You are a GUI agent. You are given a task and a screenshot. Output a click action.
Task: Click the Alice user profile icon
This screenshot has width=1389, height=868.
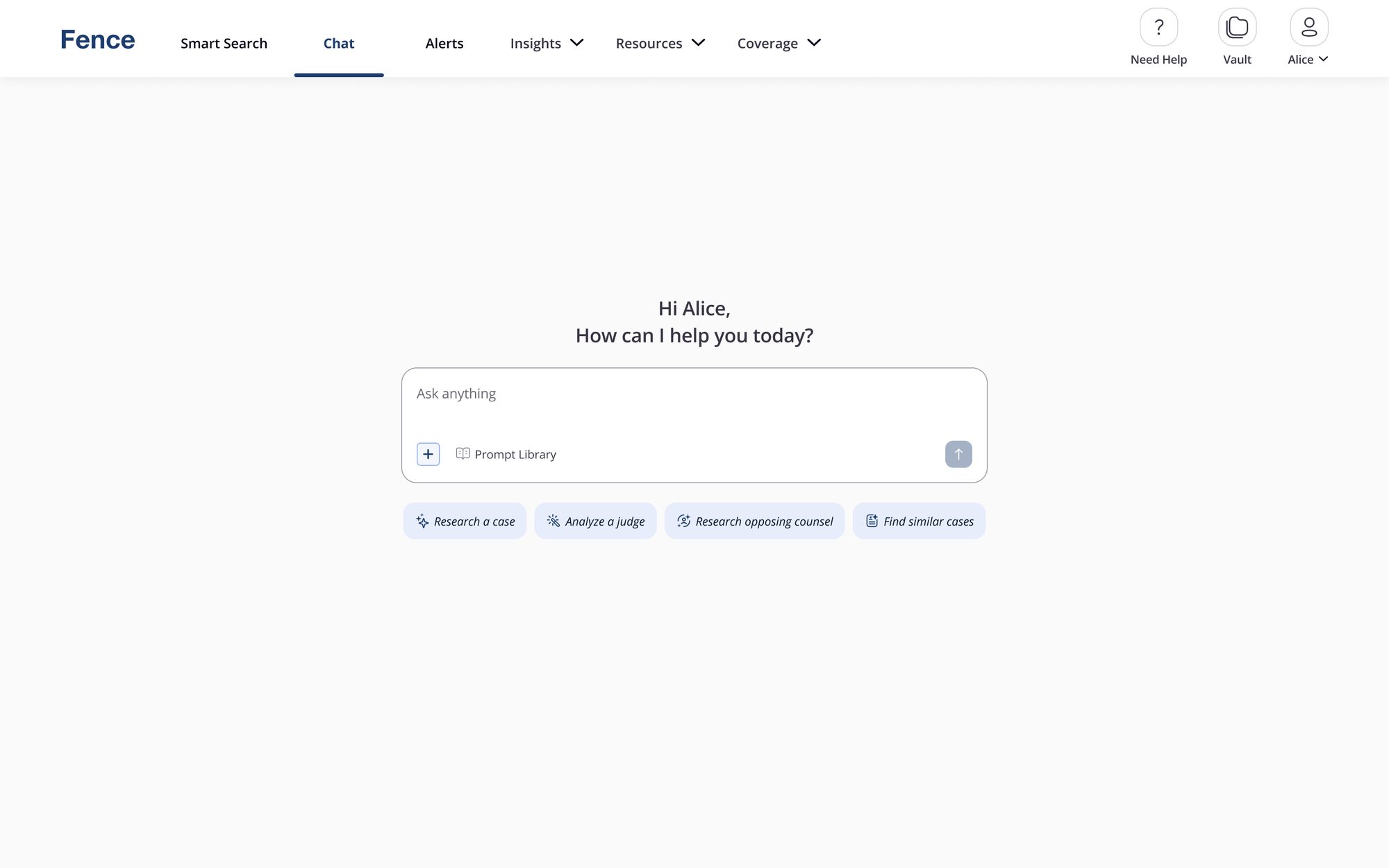1309,27
